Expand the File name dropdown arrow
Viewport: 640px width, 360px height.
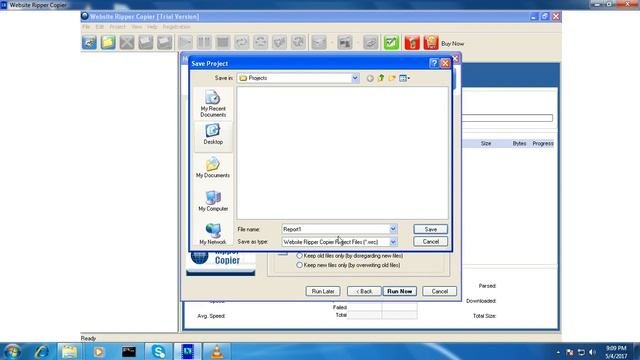click(393, 229)
